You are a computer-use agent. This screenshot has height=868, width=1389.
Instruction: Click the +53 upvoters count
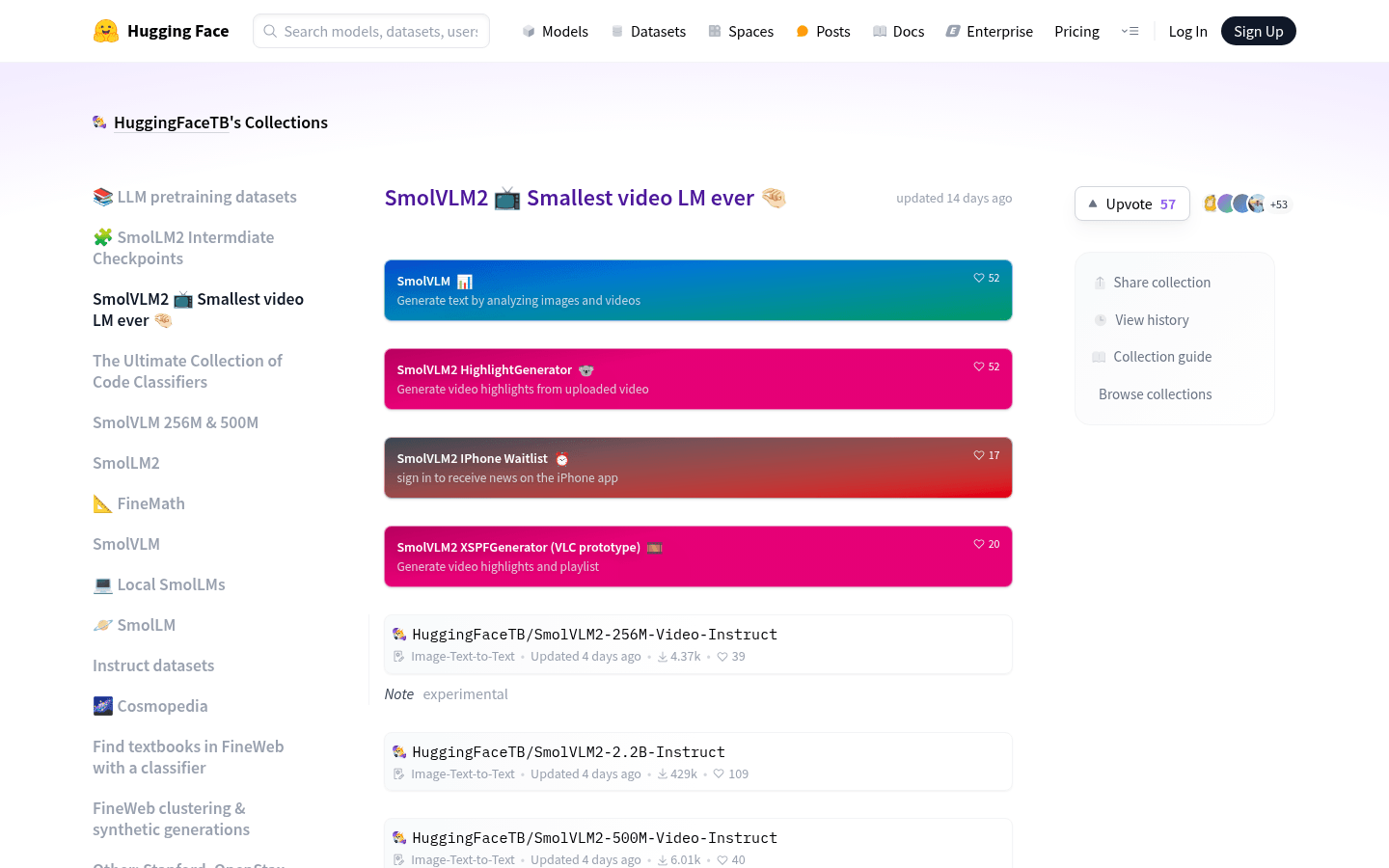click(x=1279, y=204)
